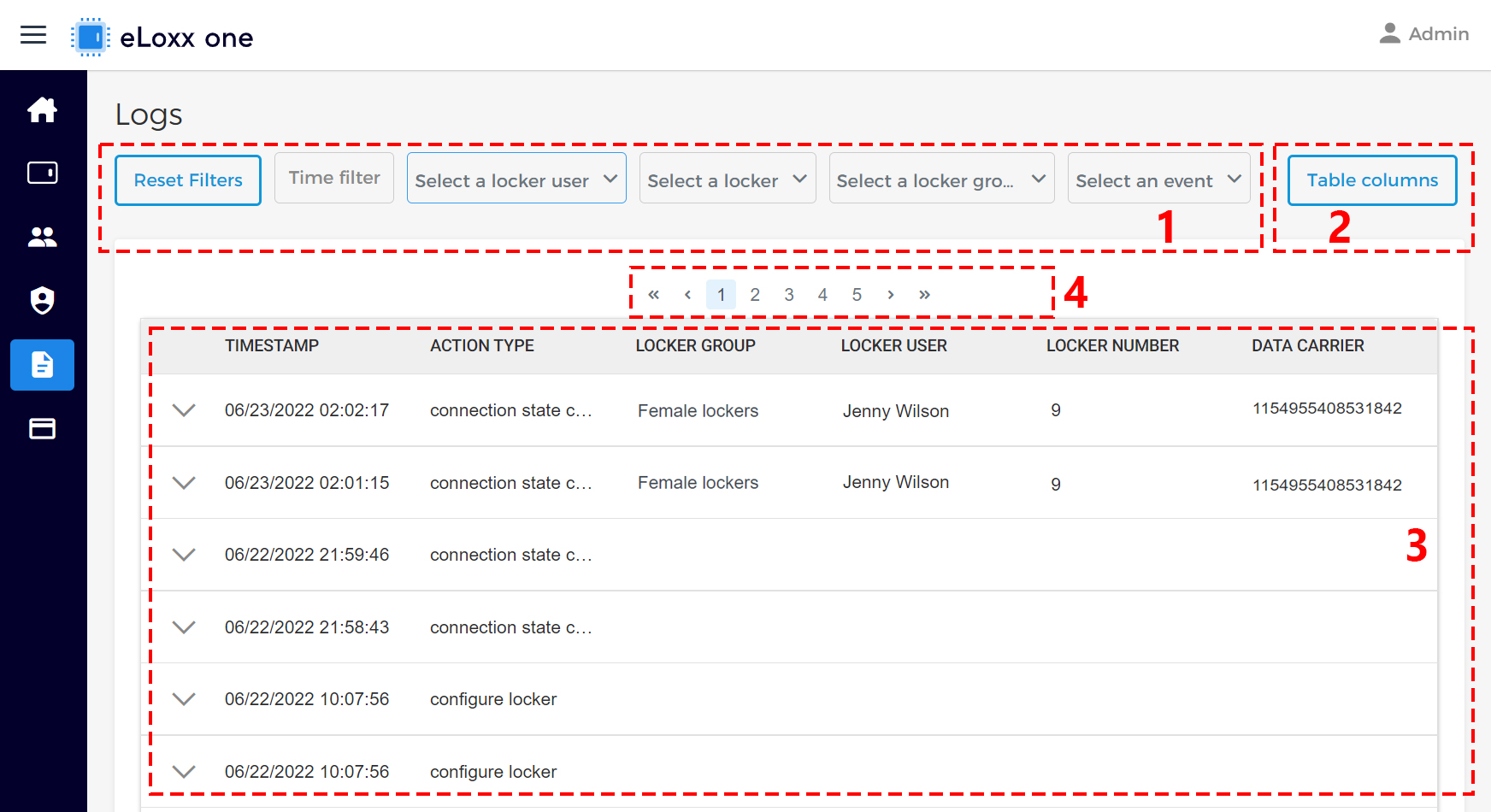
Task: Open Table columns settings
Action: [x=1372, y=180]
